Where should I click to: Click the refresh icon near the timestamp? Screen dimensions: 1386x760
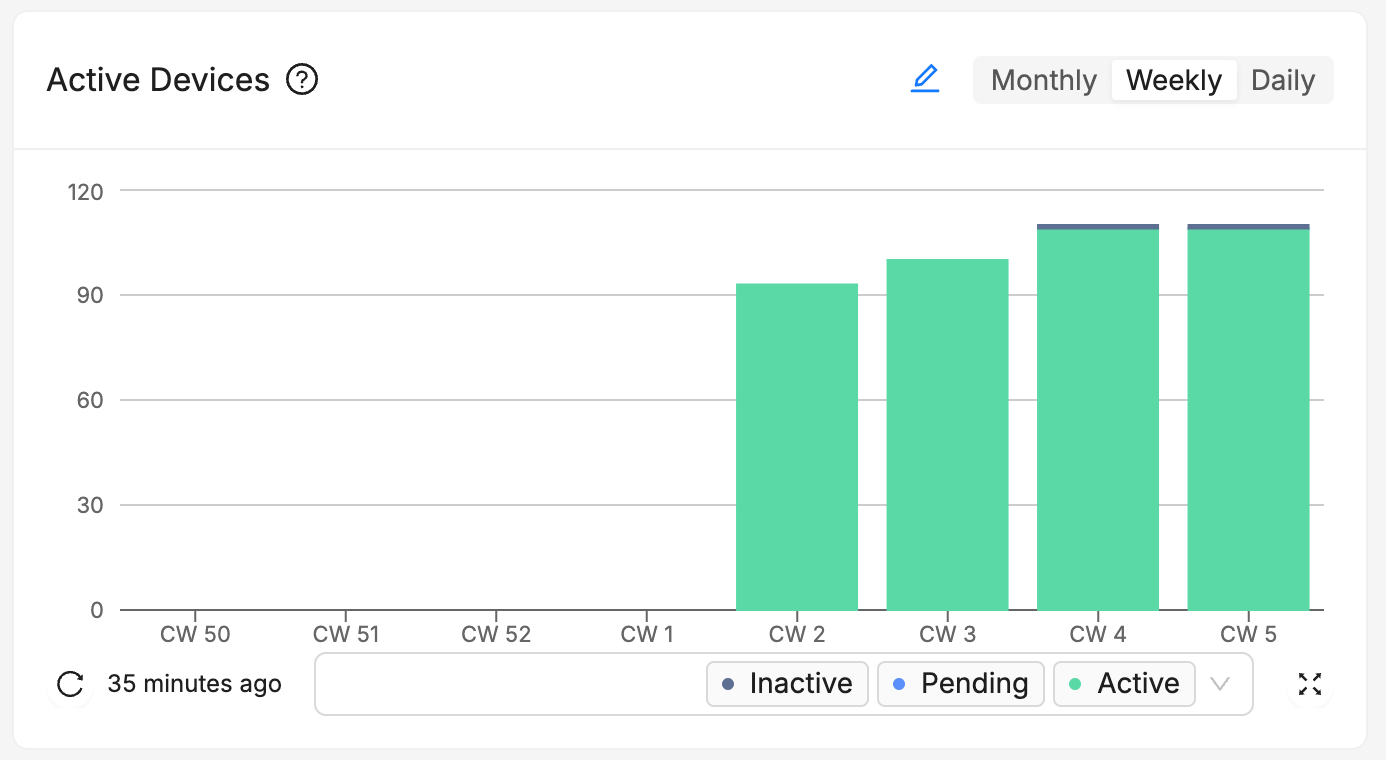[69, 684]
